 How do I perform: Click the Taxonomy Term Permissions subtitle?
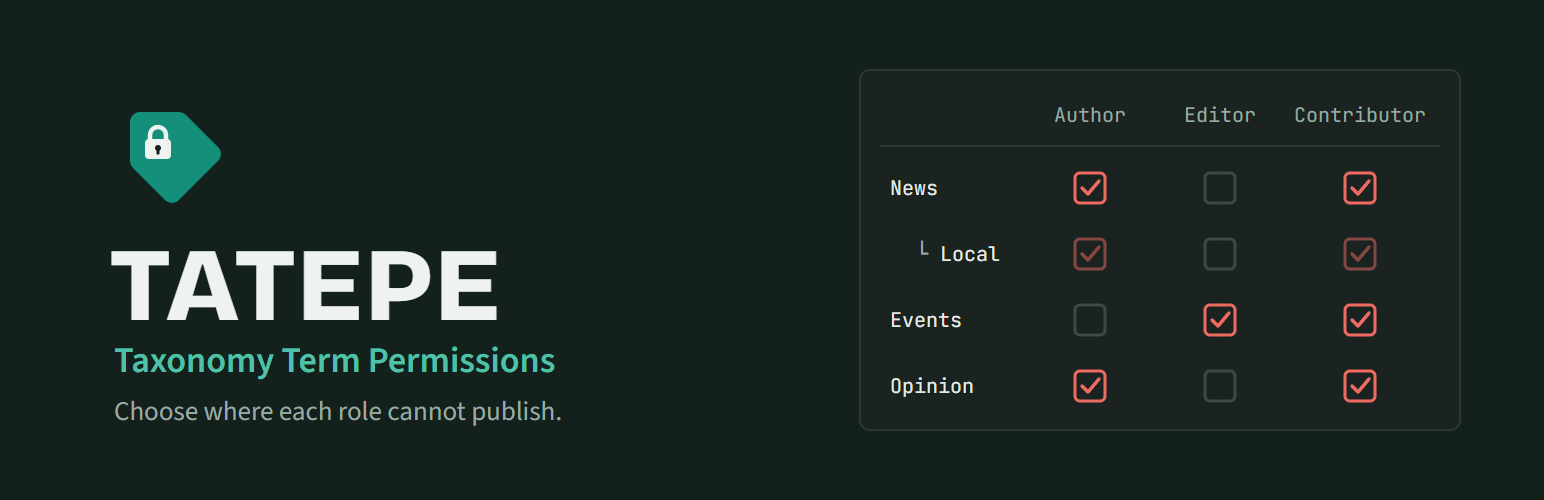point(335,361)
